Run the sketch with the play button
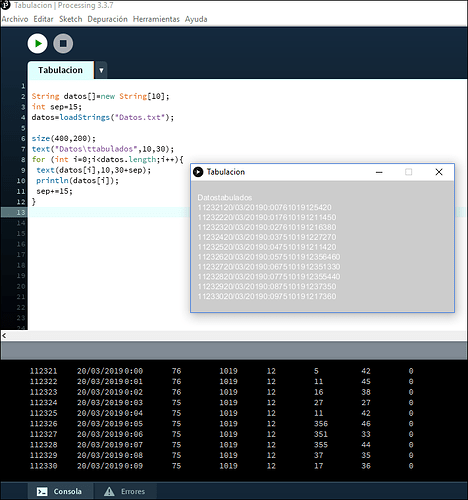Image resolution: width=468 pixels, height=500 pixels. pyautogui.click(x=37, y=44)
